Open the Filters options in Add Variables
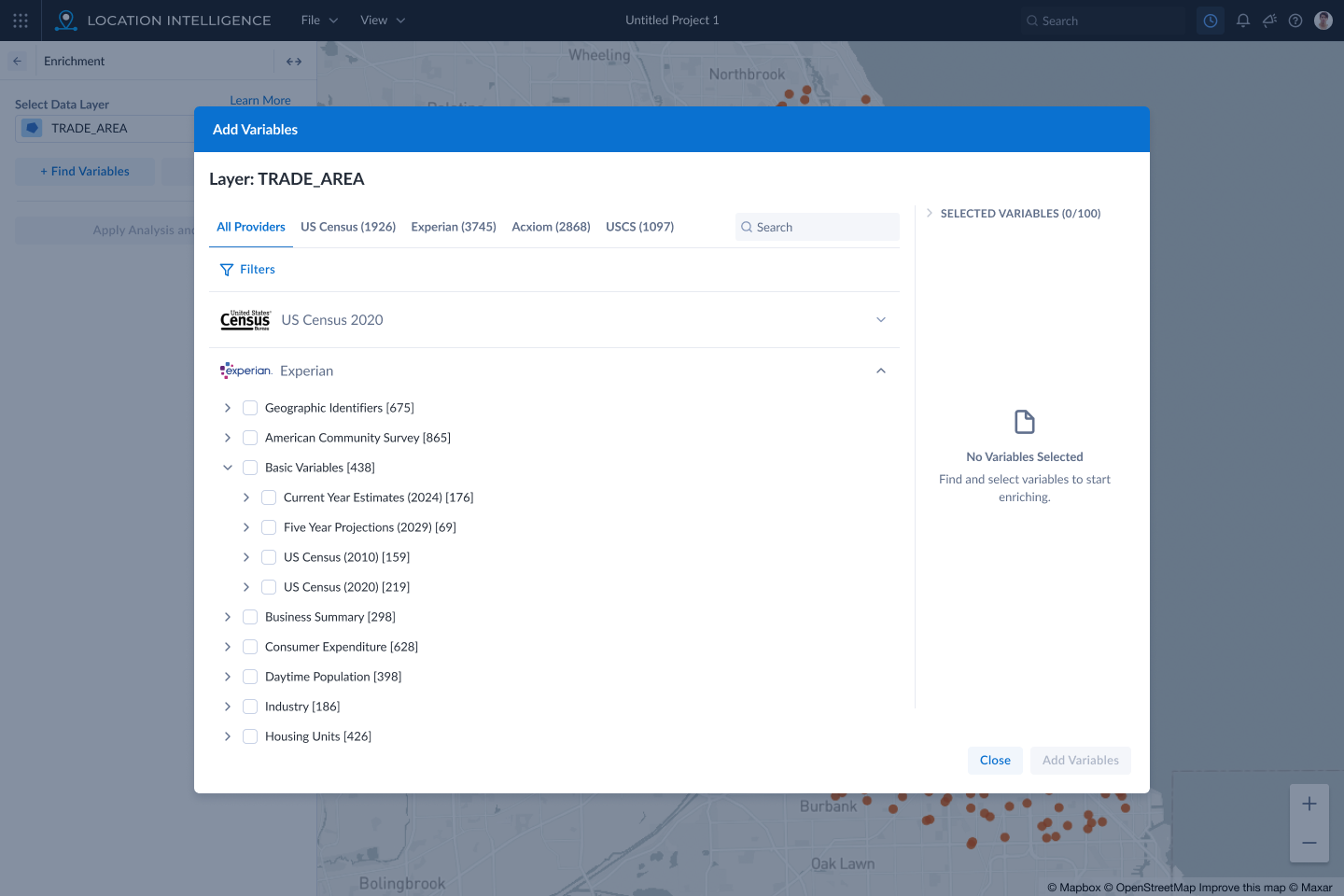This screenshot has width=1344, height=896. click(x=247, y=269)
